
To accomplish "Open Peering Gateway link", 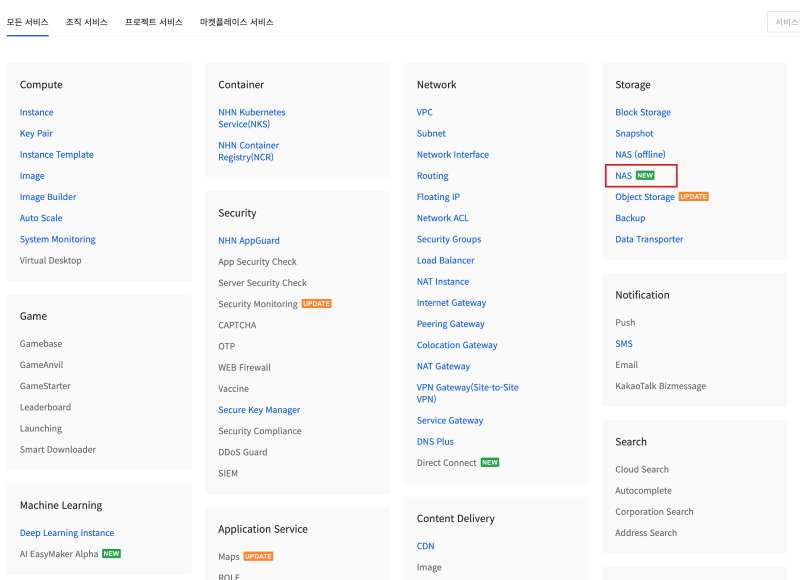I will tap(451, 324).
